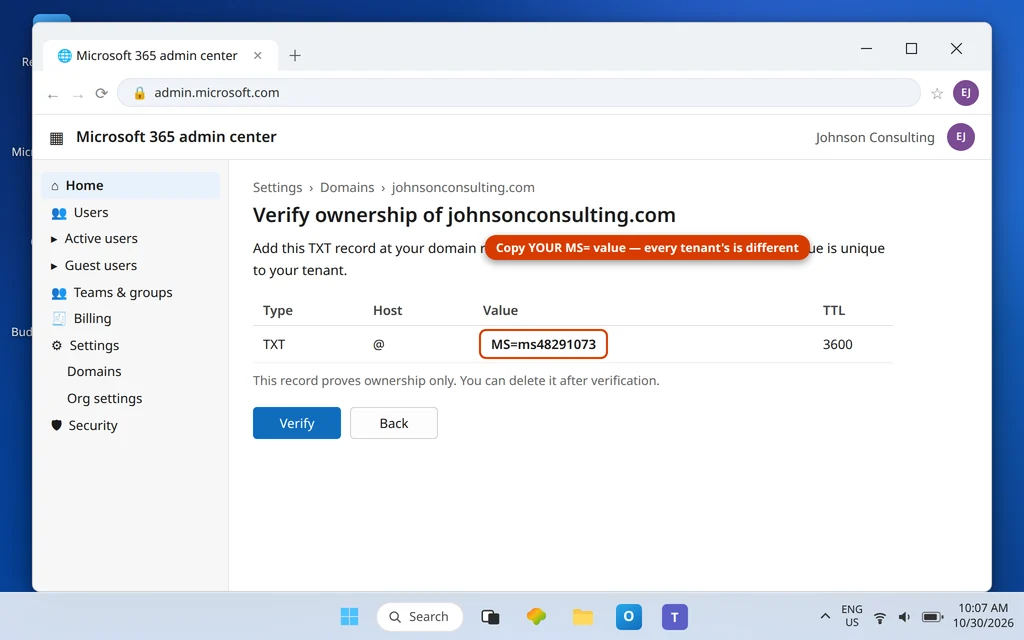This screenshot has height=640, width=1024.
Task: Click the TXT type cell
Action: [274, 344]
